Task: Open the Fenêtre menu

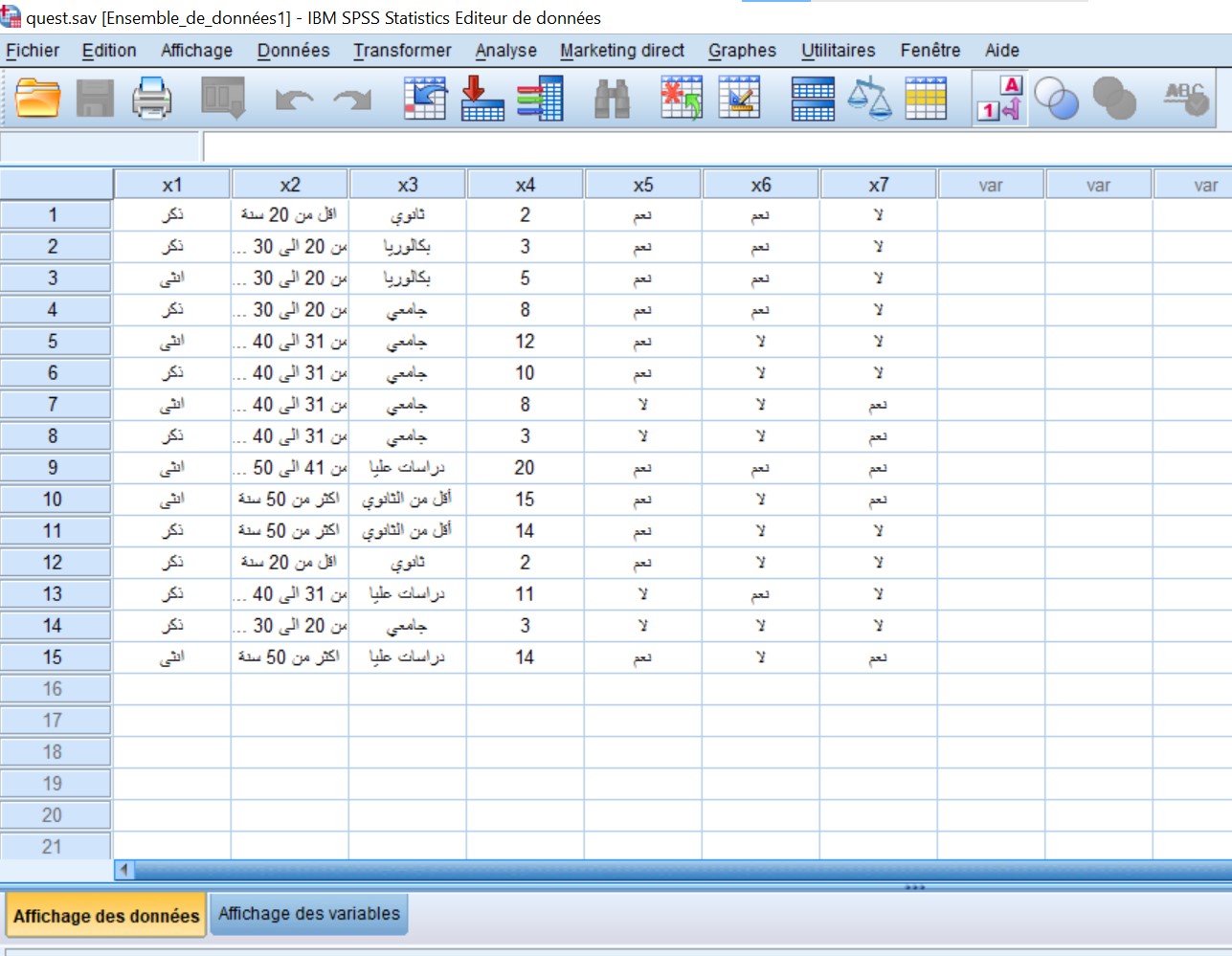Action: pos(930,51)
